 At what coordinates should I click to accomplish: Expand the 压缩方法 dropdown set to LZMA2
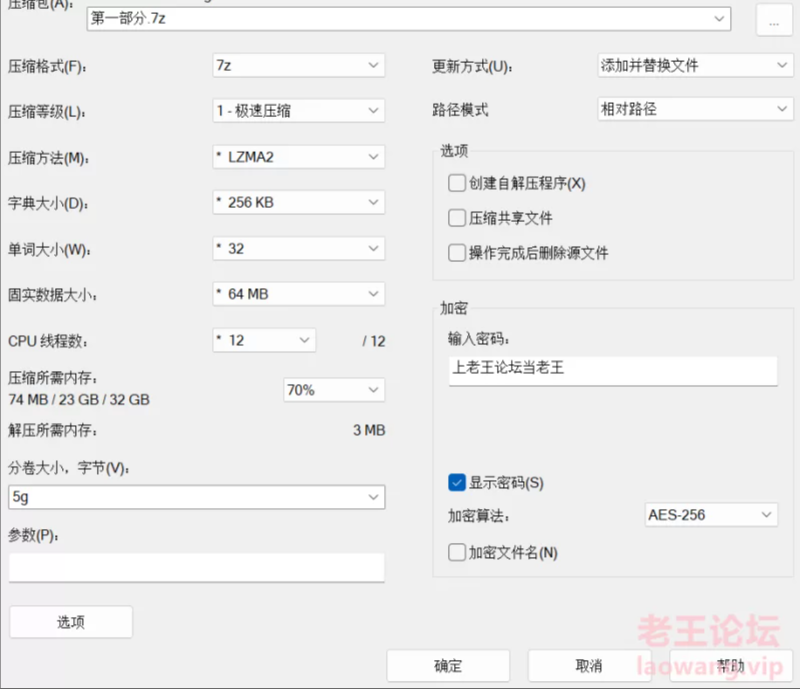pyautogui.click(x=298, y=157)
